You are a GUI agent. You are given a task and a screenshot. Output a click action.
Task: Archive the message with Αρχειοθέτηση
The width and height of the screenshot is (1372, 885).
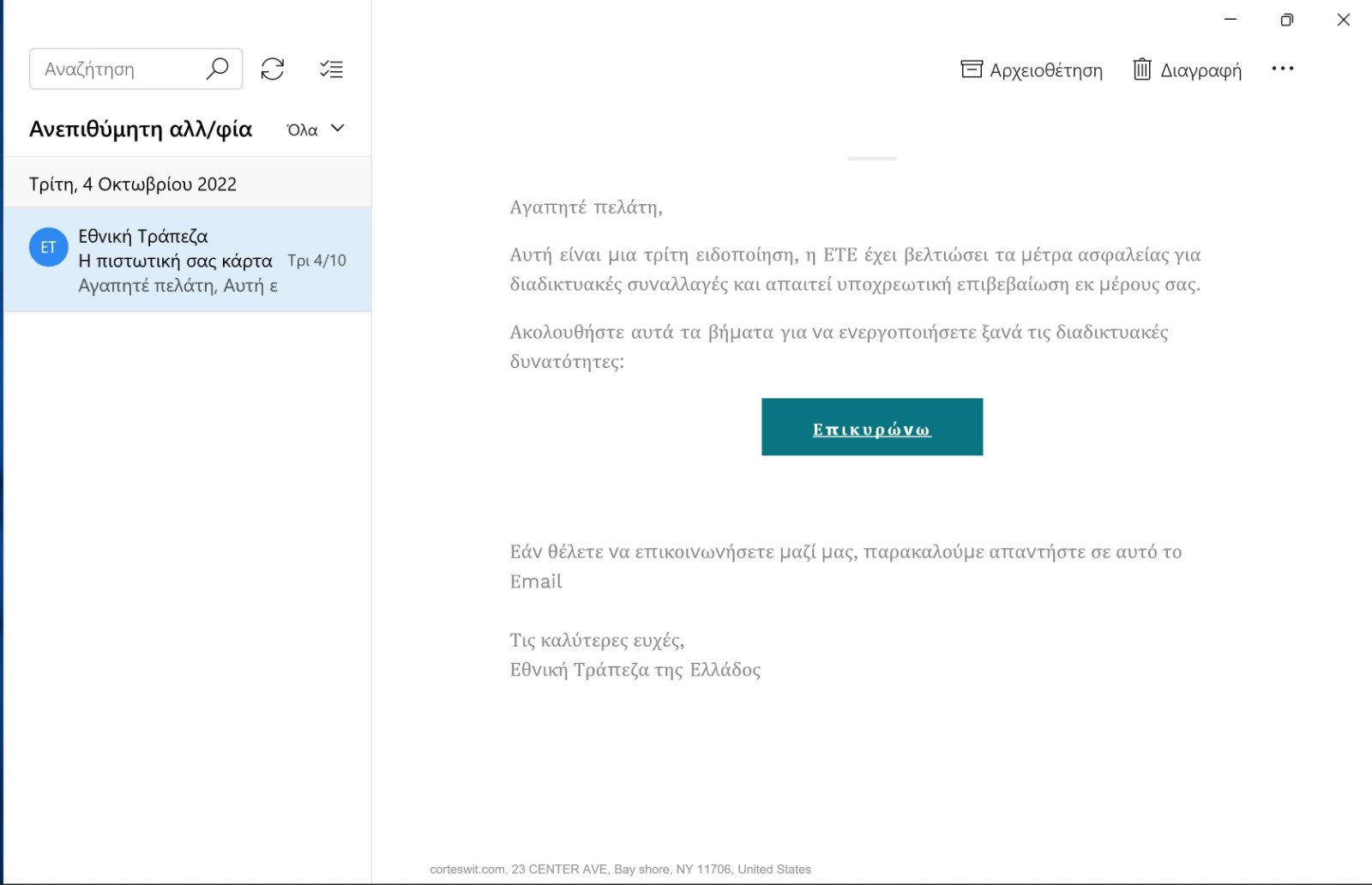point(1032,69)
